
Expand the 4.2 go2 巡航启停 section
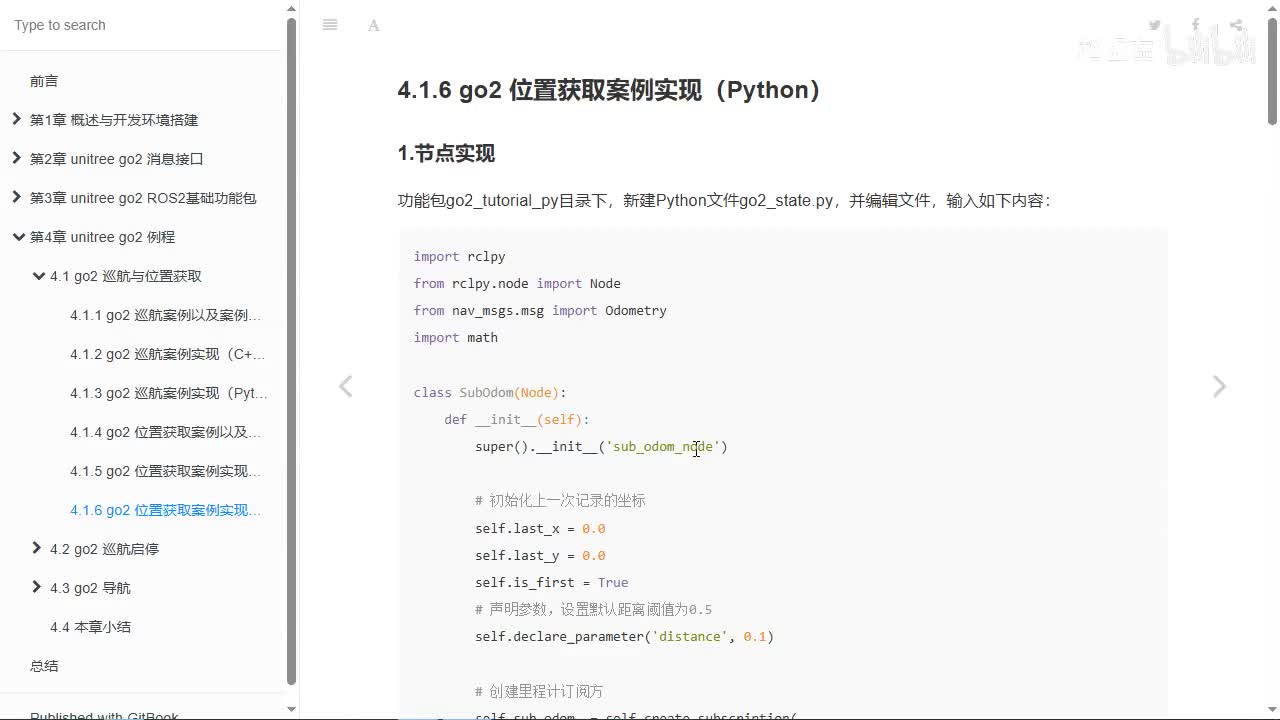(x=37, y=548)
